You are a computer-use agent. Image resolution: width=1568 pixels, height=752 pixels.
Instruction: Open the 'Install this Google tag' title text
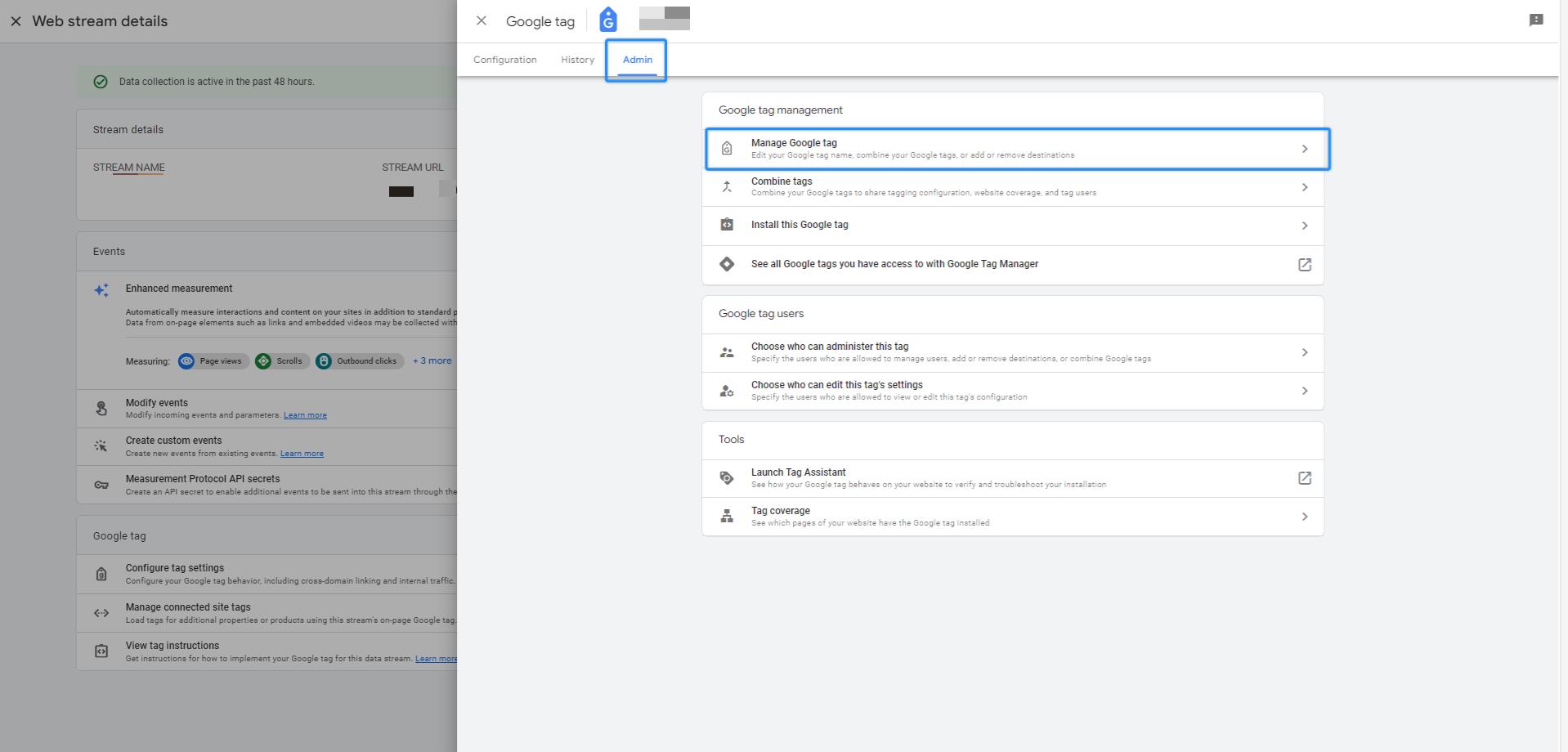point(800,225)
